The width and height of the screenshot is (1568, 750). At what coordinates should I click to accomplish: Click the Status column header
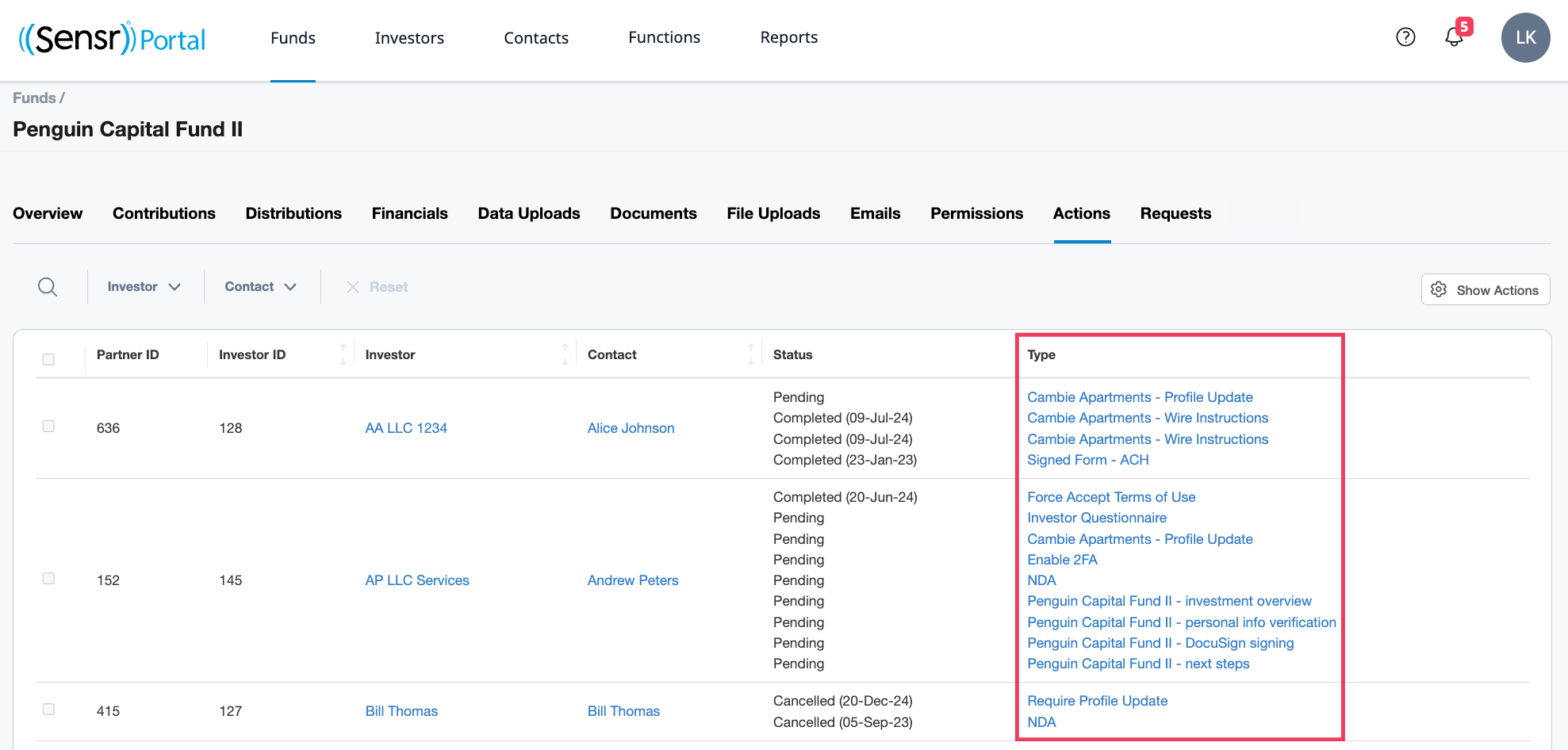(x=792, y=354)
